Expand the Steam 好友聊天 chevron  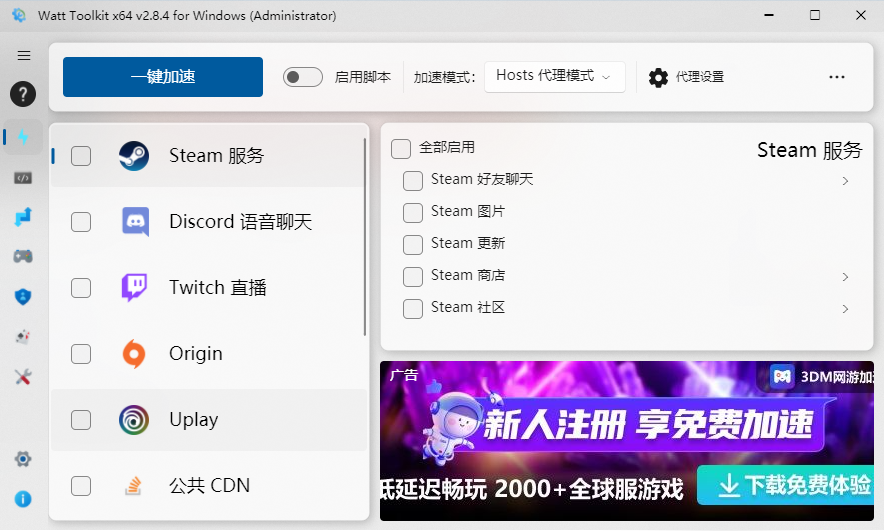point(845,181)
